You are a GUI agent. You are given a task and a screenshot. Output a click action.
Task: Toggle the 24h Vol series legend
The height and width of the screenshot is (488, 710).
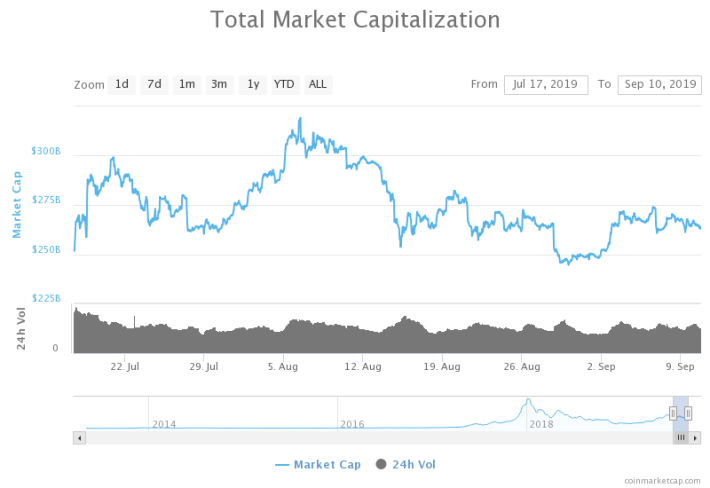click(x=406, y=464)
